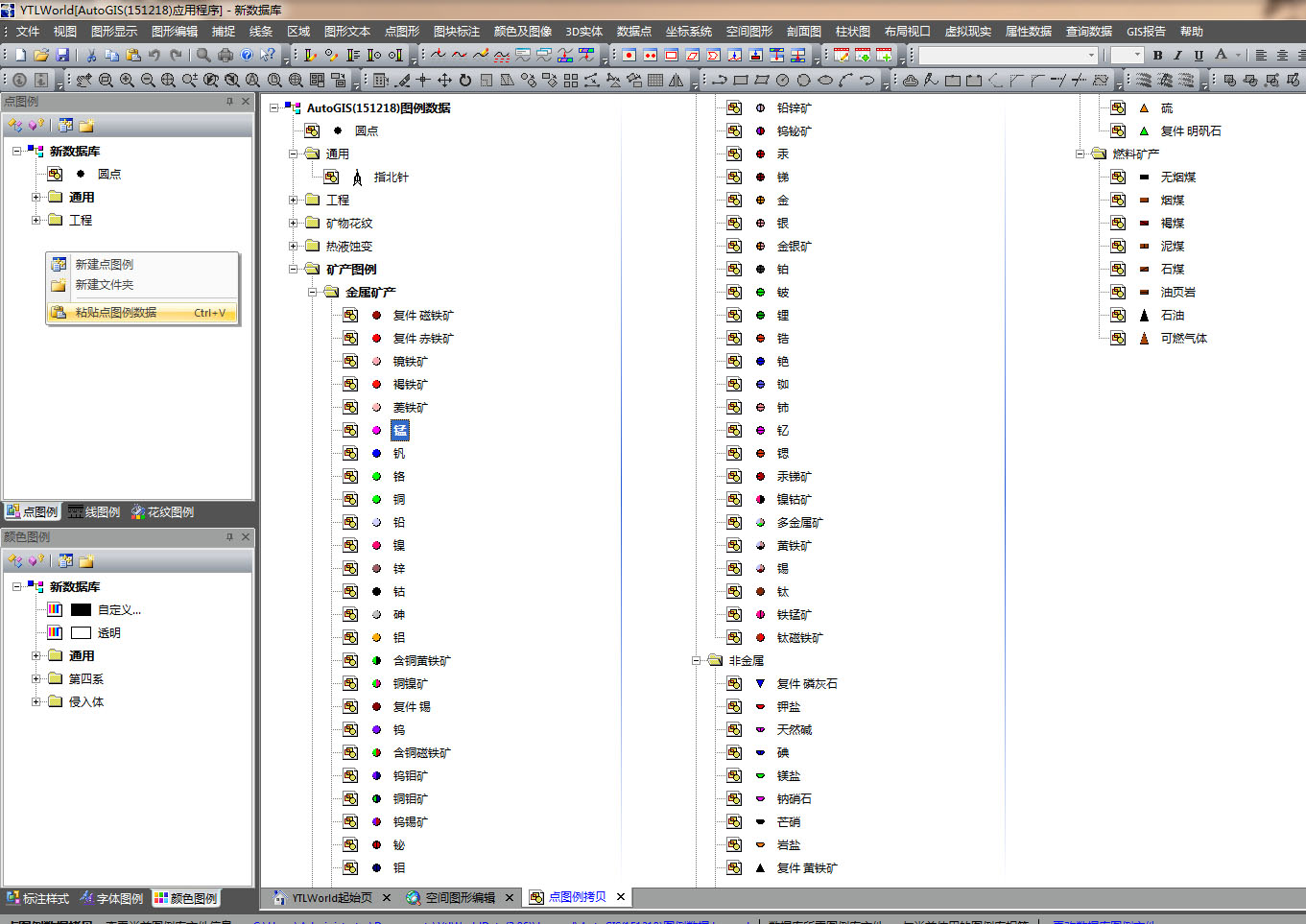Expand the 热液蚀变 folder node
The height and width of the screenshot is (924, 1306).
294,247
